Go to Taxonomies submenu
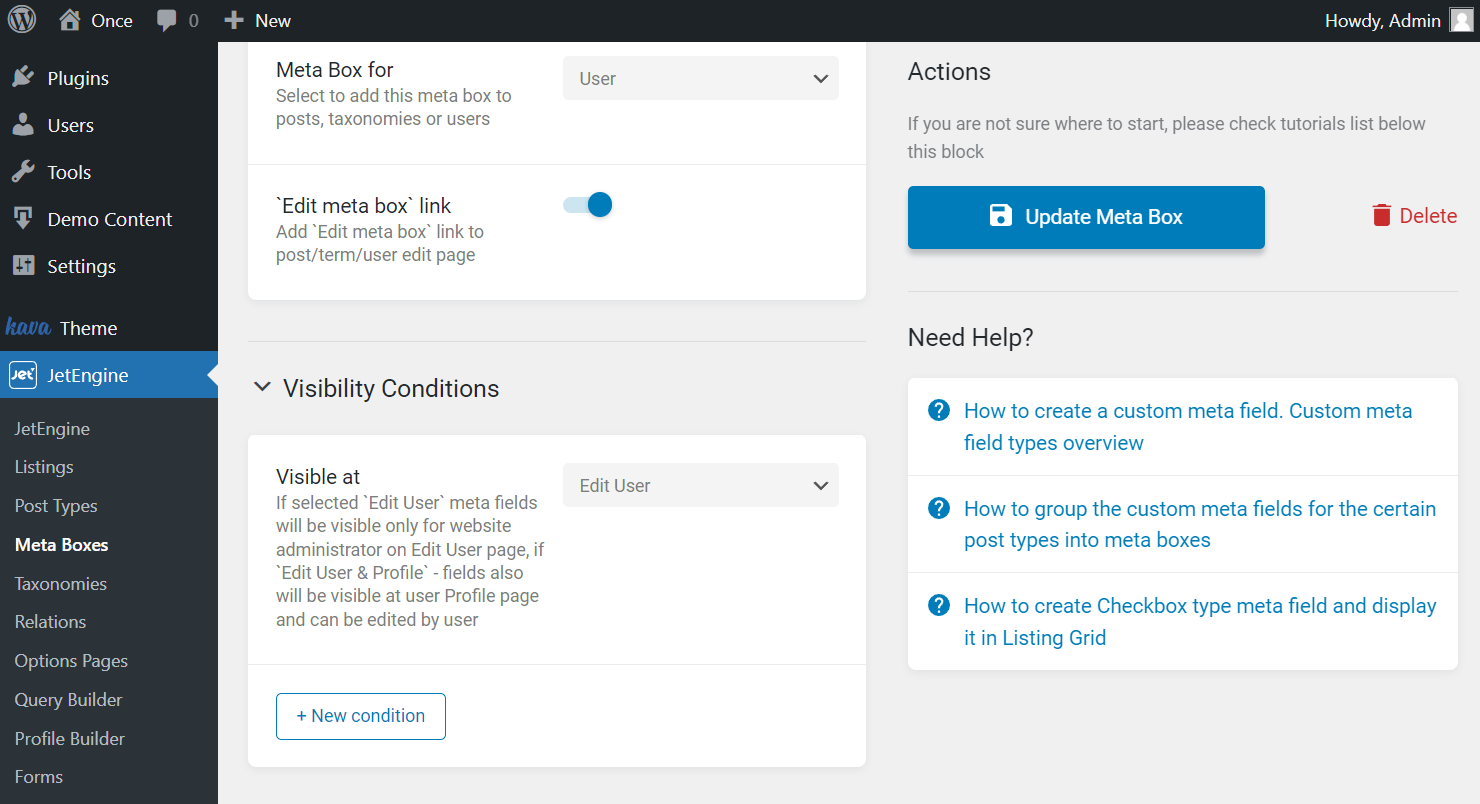 60,583
